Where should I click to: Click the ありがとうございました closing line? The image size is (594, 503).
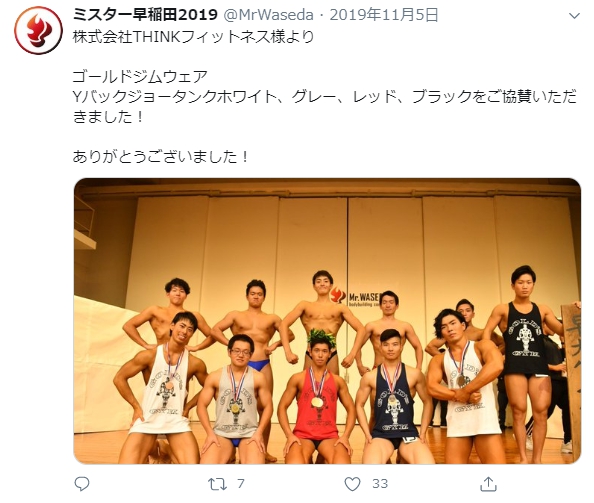(161, 156)
